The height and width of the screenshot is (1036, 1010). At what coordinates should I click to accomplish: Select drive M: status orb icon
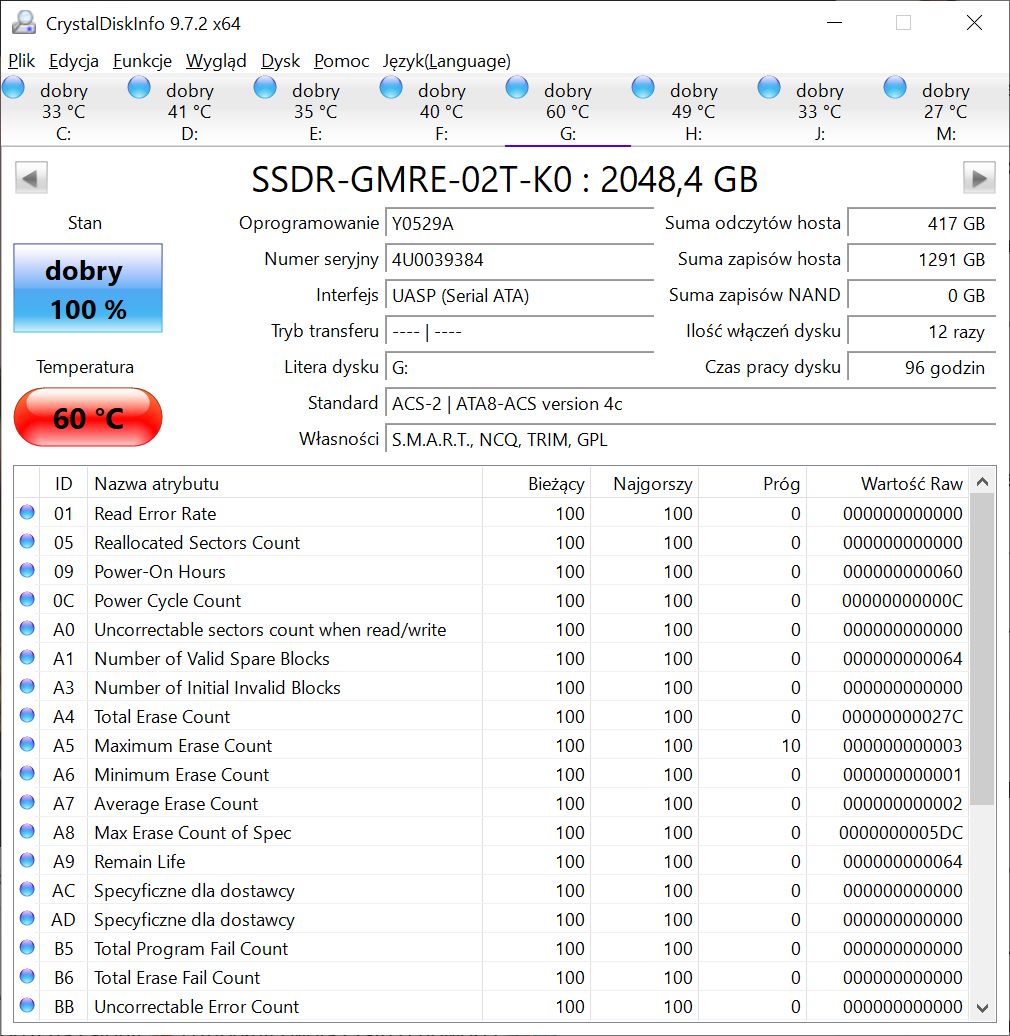click(895, 87)
